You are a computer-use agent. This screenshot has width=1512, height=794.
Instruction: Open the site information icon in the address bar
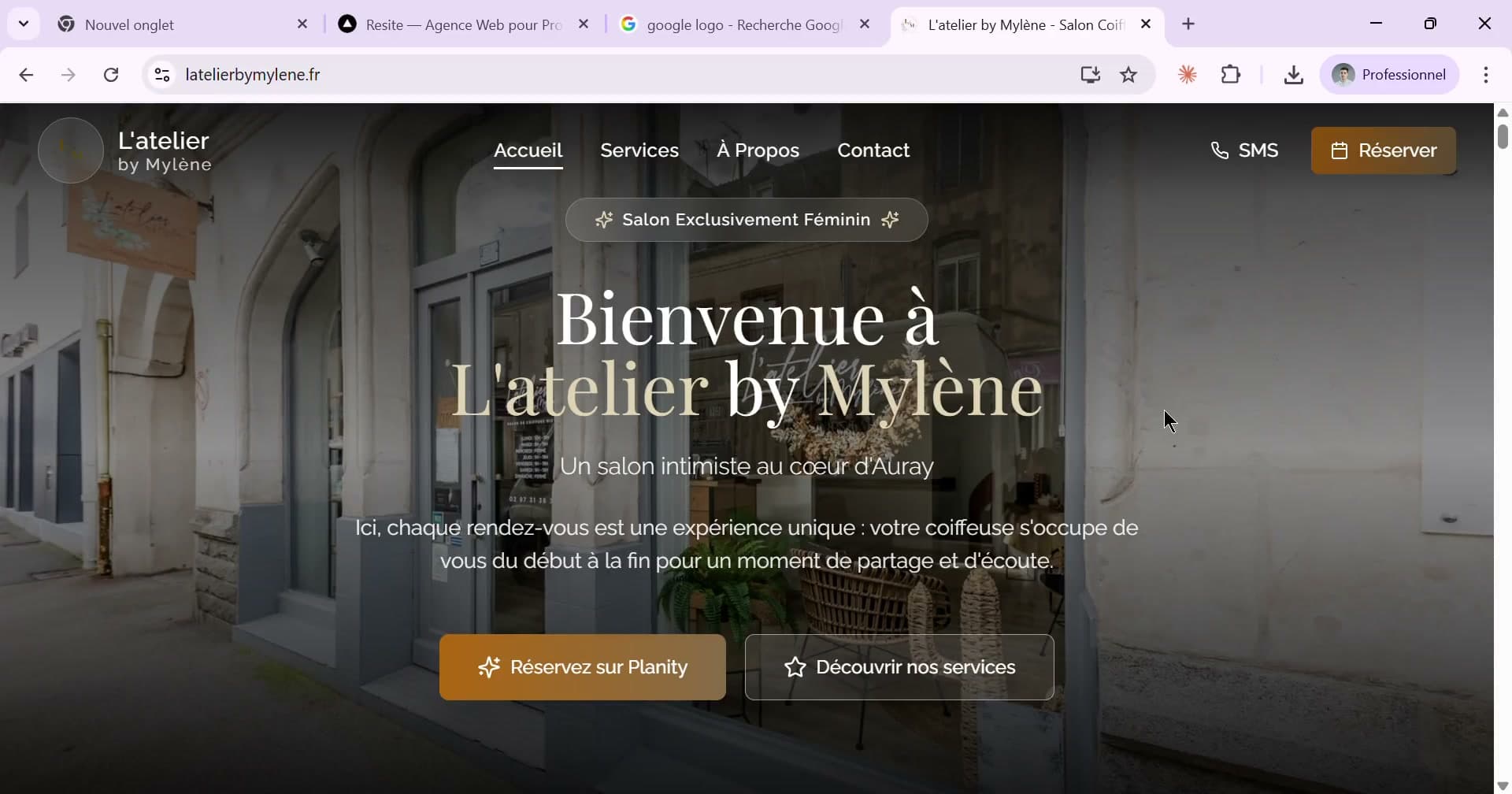click(x=161, y=74)
